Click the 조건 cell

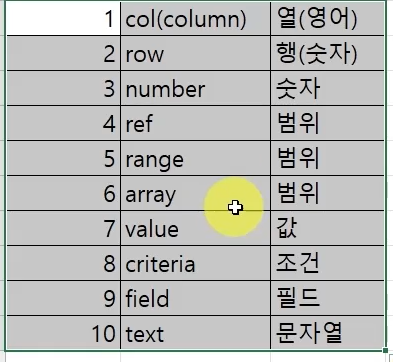click(328, 263)
